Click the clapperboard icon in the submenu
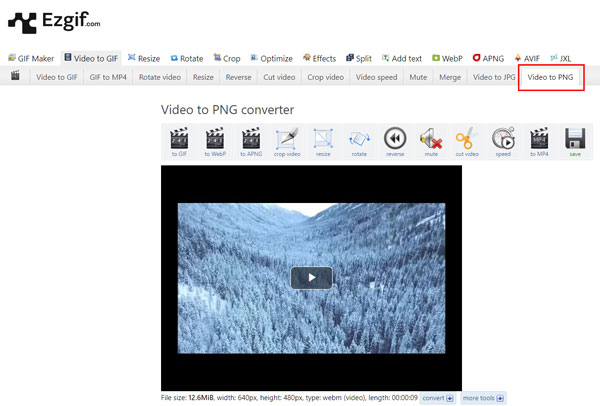Screen dimensions: 600x406 tap(15, 75)
